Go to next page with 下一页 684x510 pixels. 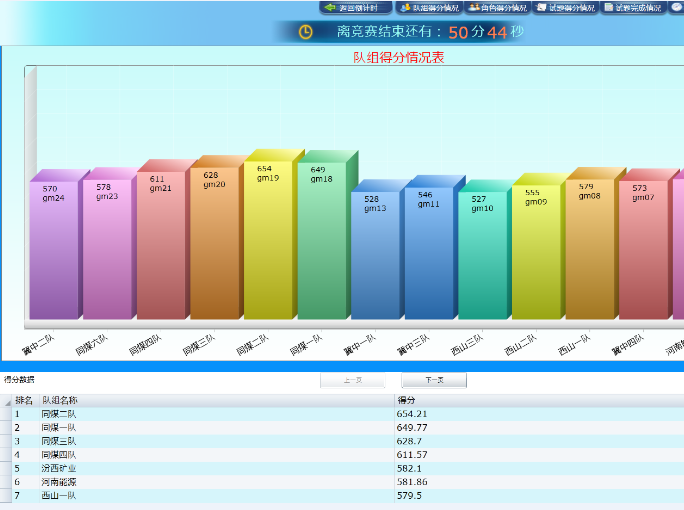coord(434,381)
